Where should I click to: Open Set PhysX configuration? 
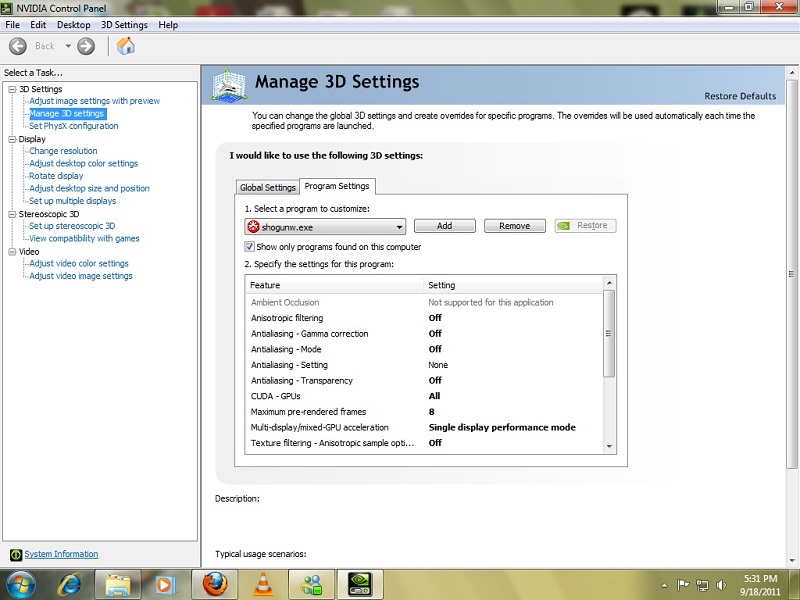(x=73, y=126)
